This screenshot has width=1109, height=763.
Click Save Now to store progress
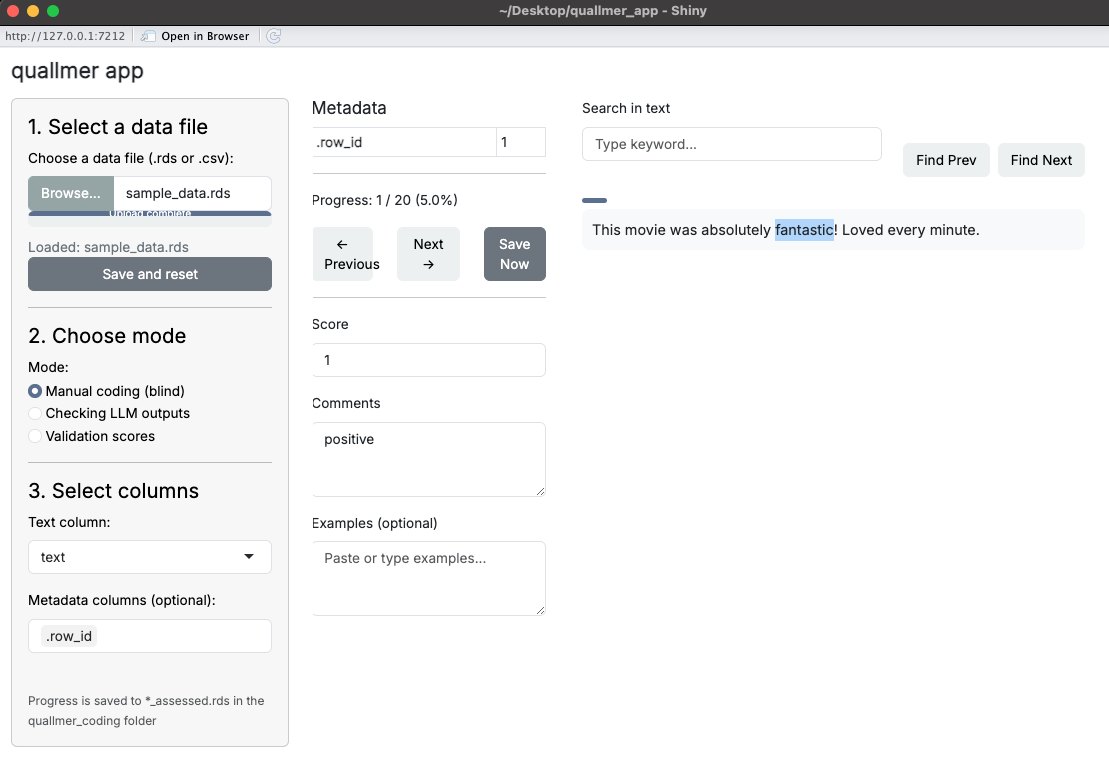coord(514,253)
